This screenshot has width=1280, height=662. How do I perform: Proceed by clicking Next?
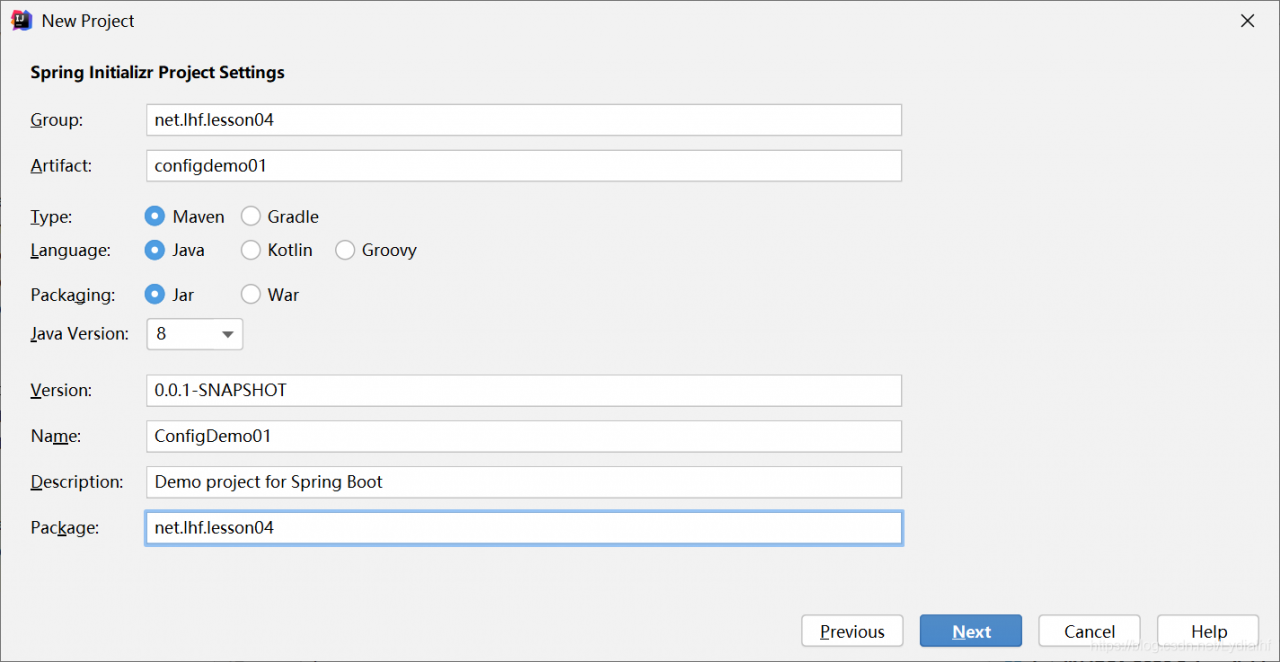click(971, 631)
